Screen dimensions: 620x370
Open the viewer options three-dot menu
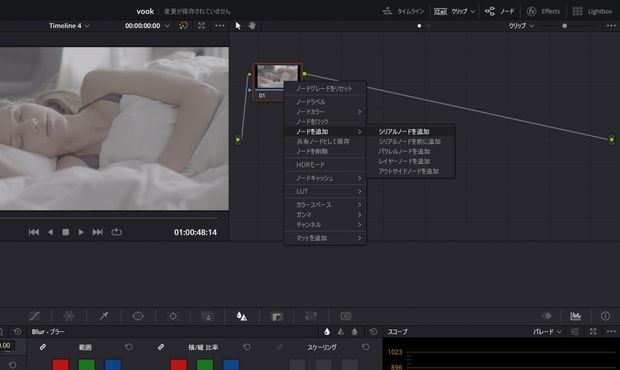pyautogui.click(x=219, y=26)
